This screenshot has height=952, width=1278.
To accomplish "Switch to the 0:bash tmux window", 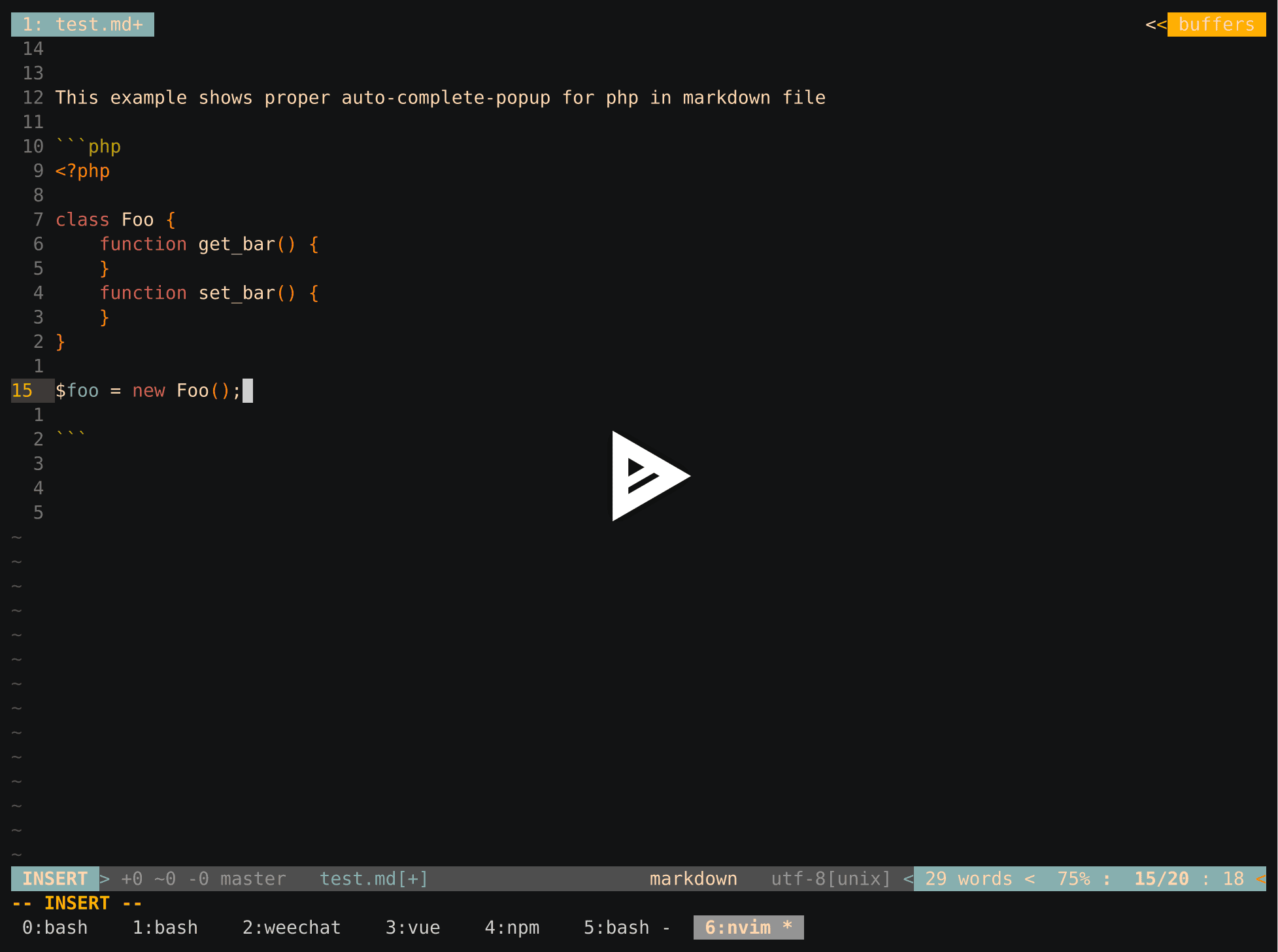I will click(x=55, y=927).
